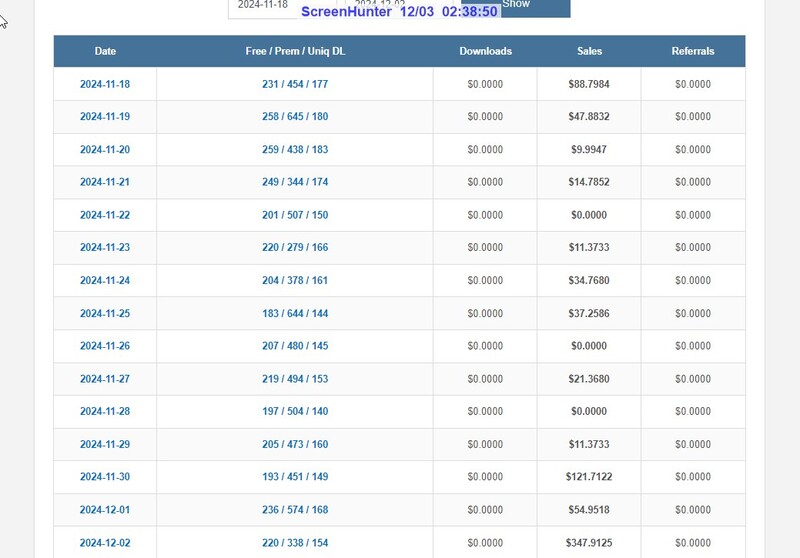The width and height of the screenshot is (800, 558).
Task: Click the $121.7122 sales value
Action: pyautogui.click(x=589, y=477)
